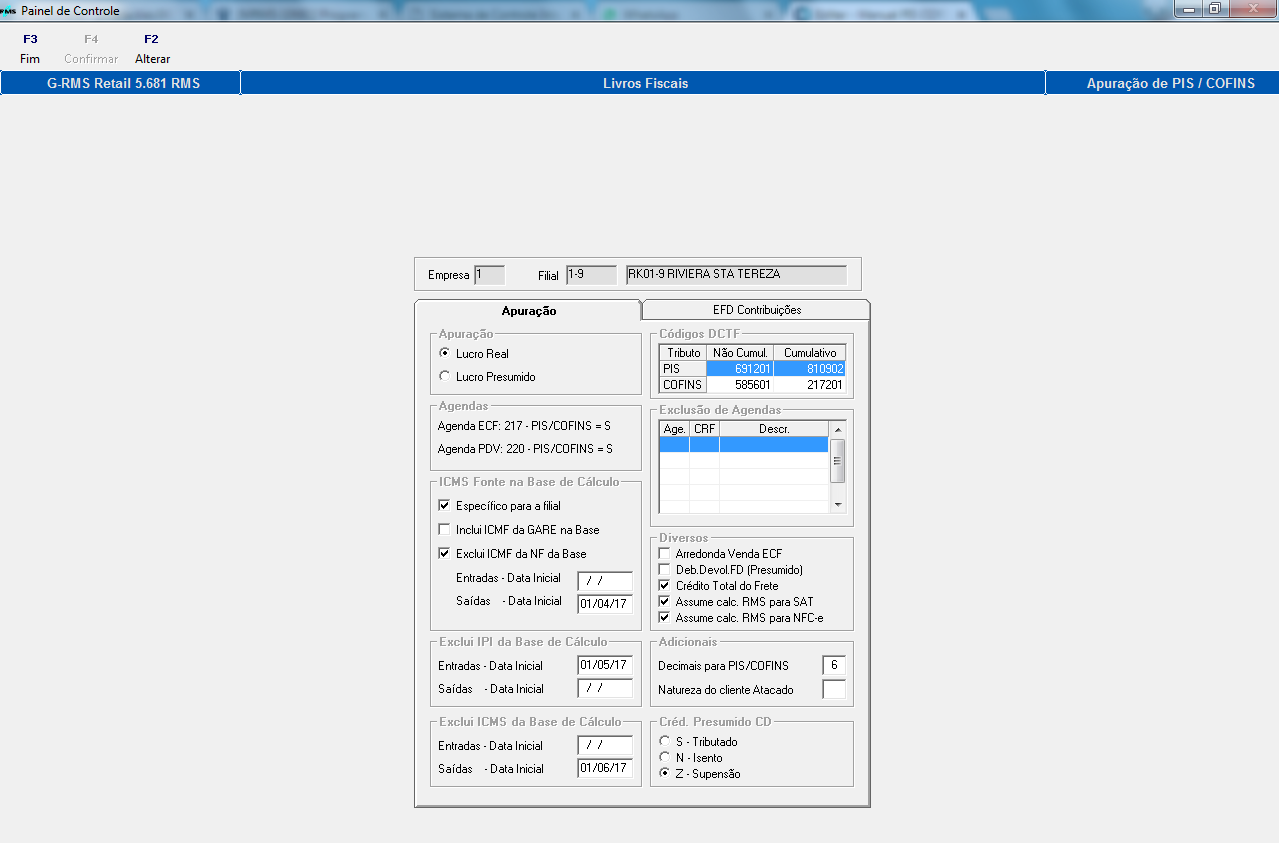Select PIS Não Cumul. cell 691201
Viewport: 1279px width, 843px height.
tap(740, 369)
